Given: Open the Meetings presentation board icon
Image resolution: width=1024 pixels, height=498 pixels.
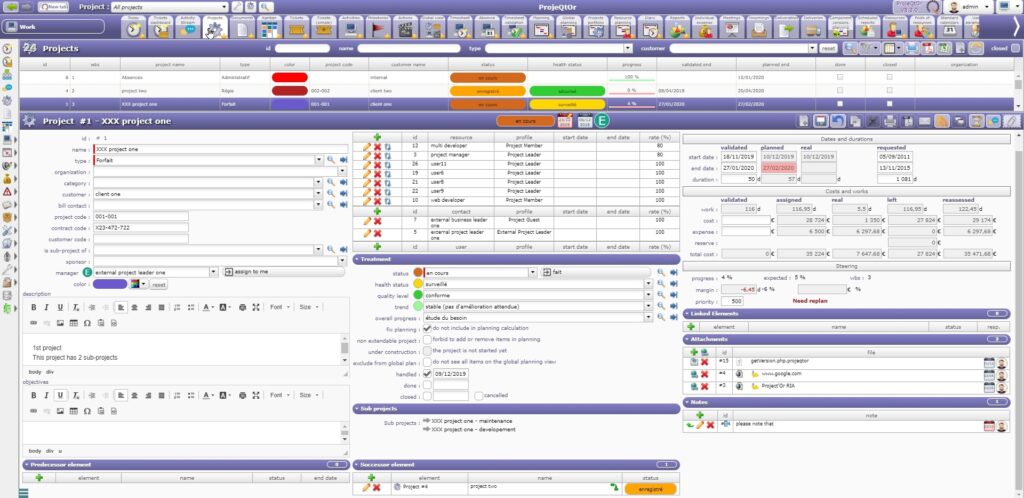Looking at the screenshot, I should tap(733, 28).
